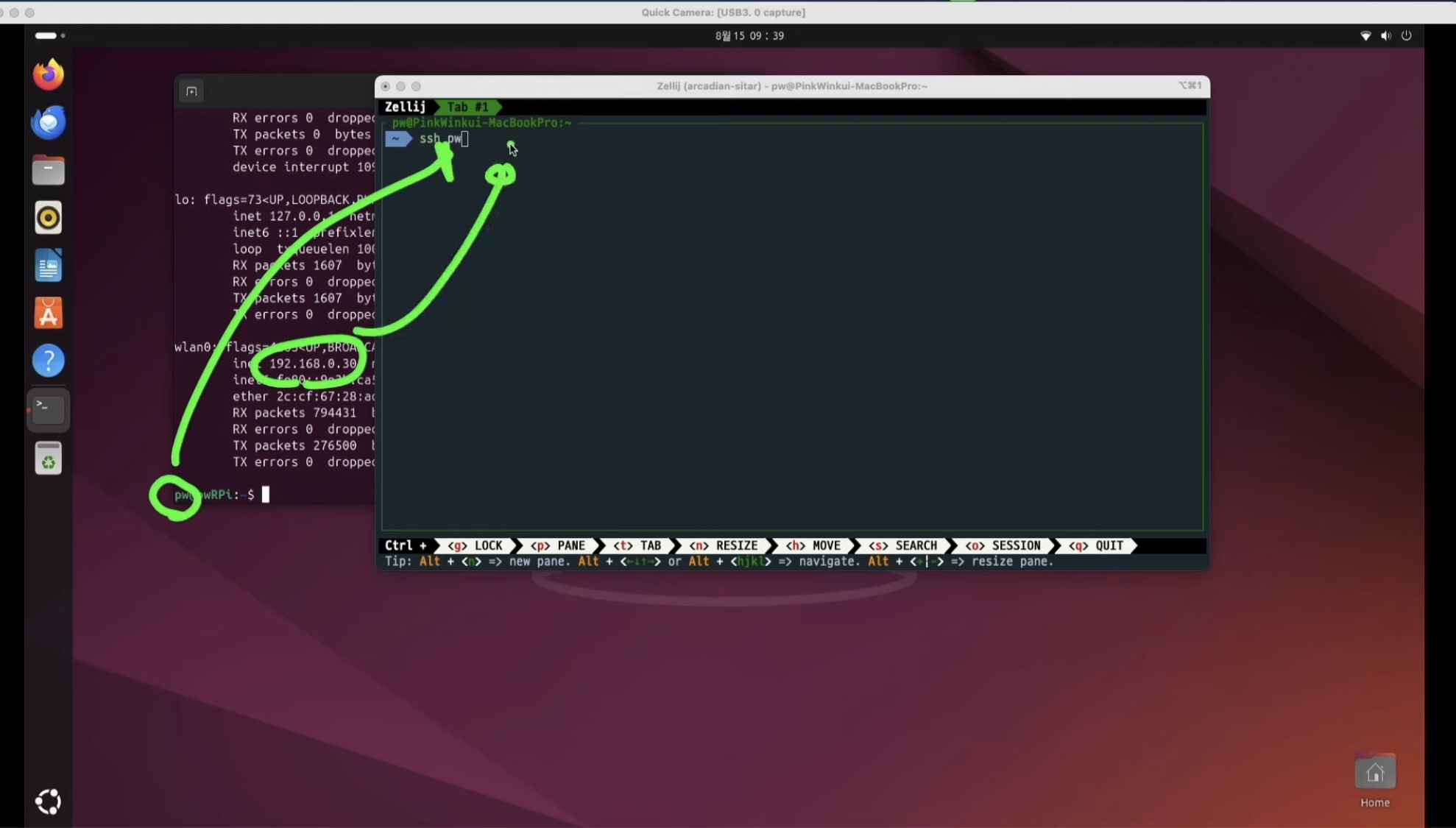1456x828 pixels.
Task: Click the new tab button in terminal
Action: coord(191,91)
